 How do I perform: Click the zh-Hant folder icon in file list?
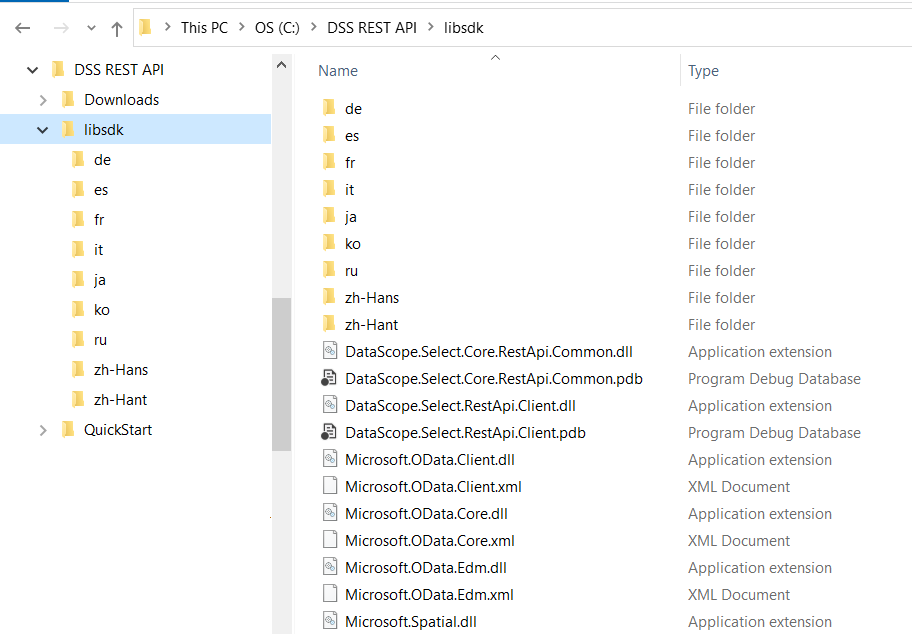pyautogui.click(x=329, y=324)
